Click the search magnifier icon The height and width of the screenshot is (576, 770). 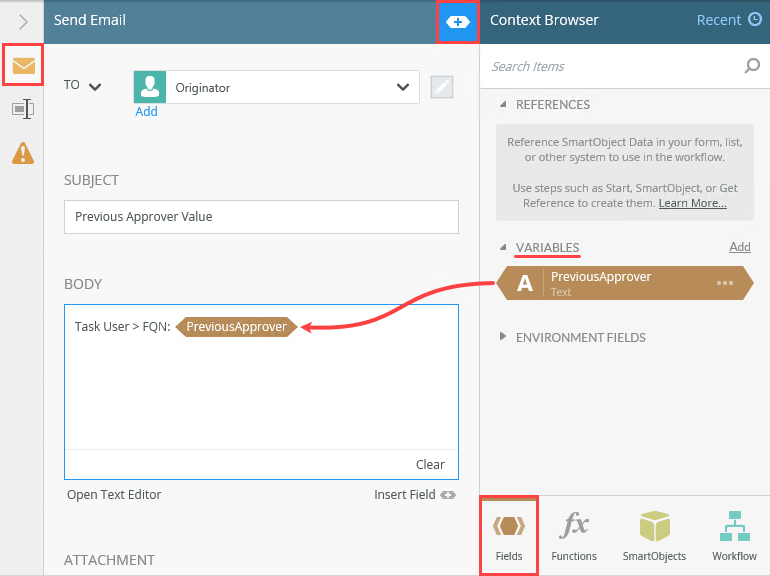(x=752, y=66)
